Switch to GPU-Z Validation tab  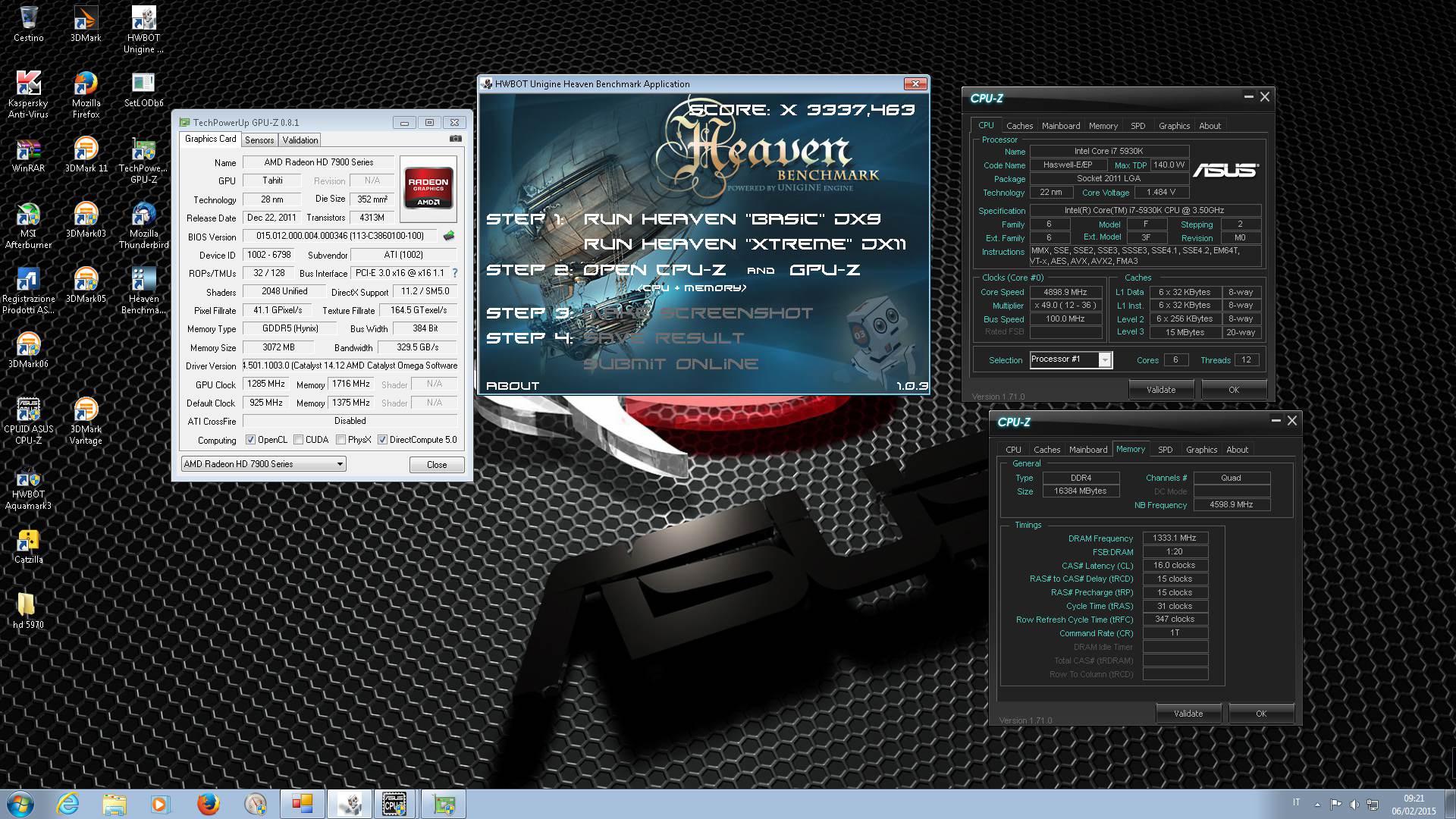[300, 140]
